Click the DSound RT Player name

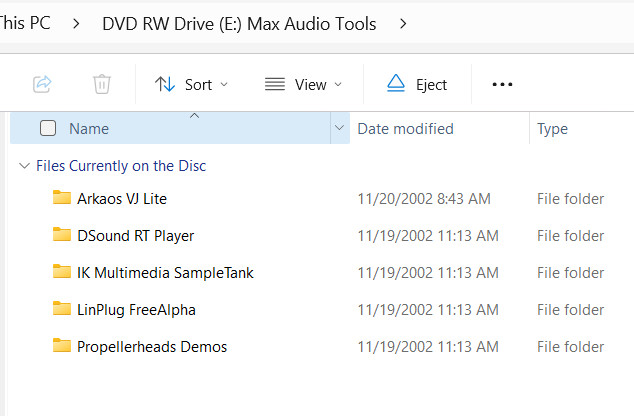click(135, 236)
